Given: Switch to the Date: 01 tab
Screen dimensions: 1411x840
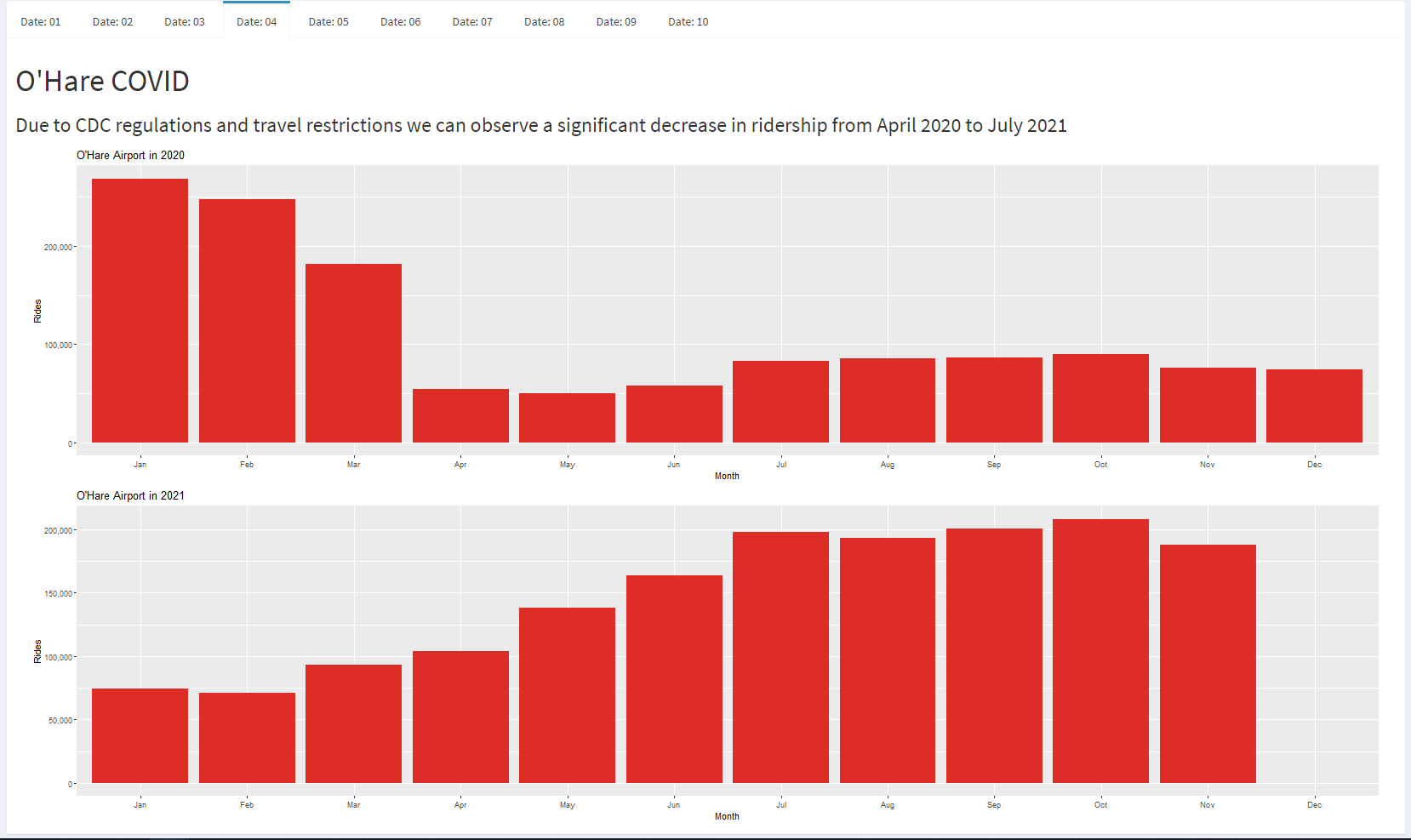Looking at the screenshot, I should point(41,21).
